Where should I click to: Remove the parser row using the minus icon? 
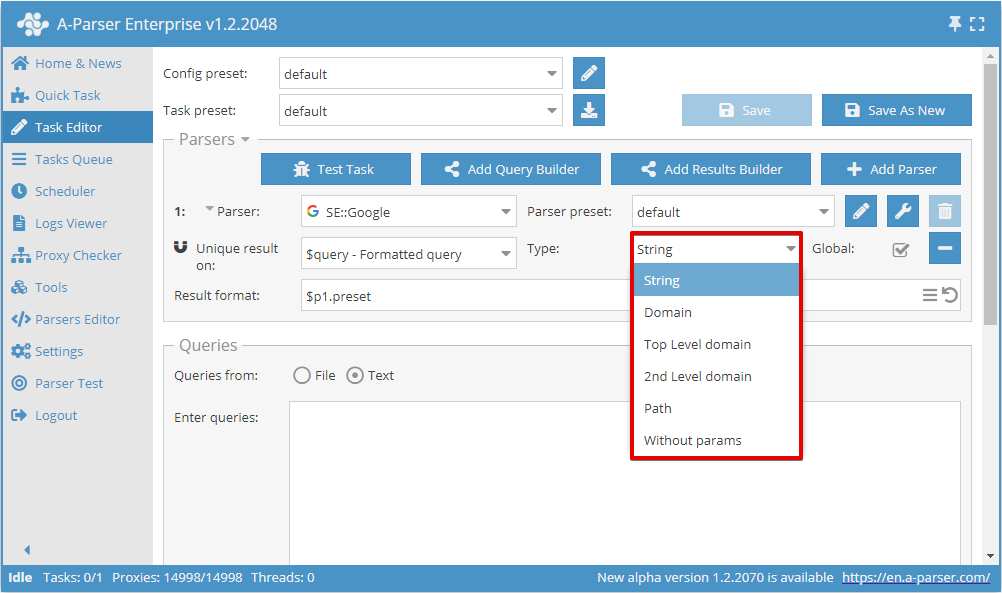point(944,247)
